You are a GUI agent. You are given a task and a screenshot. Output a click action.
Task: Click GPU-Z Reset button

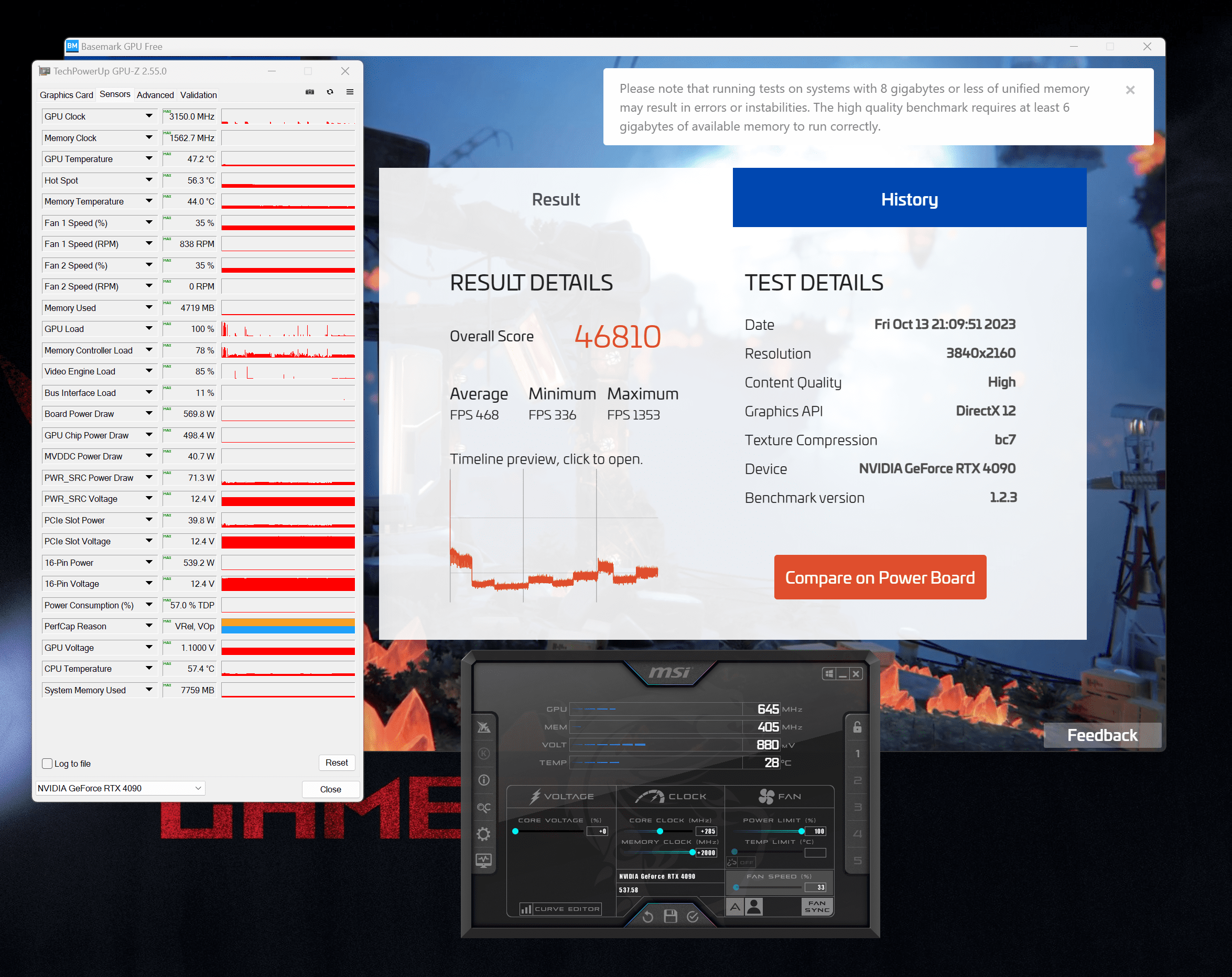[x=337, y=763]
